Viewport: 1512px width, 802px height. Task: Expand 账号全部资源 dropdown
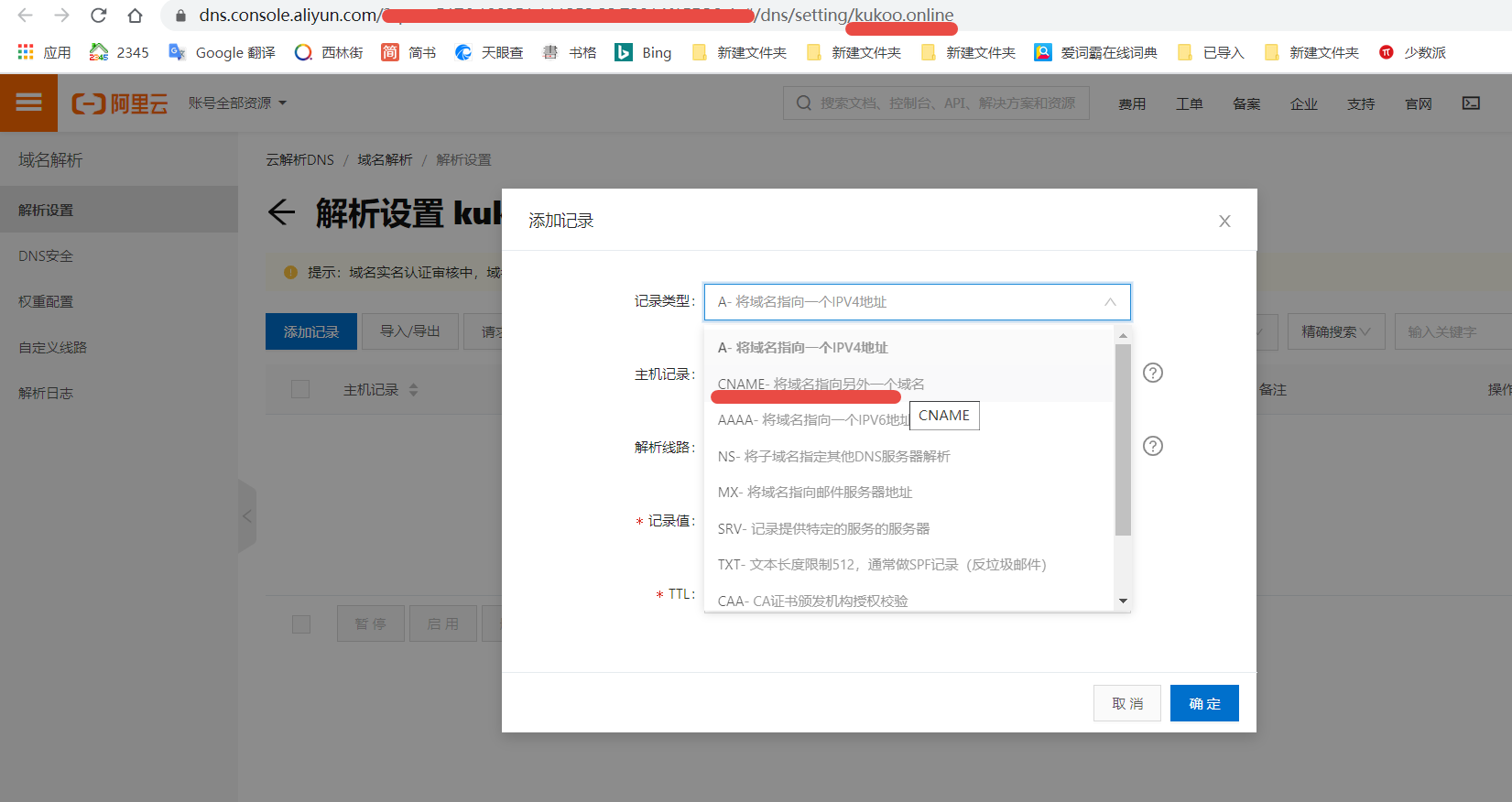click(x=237, y=103)
